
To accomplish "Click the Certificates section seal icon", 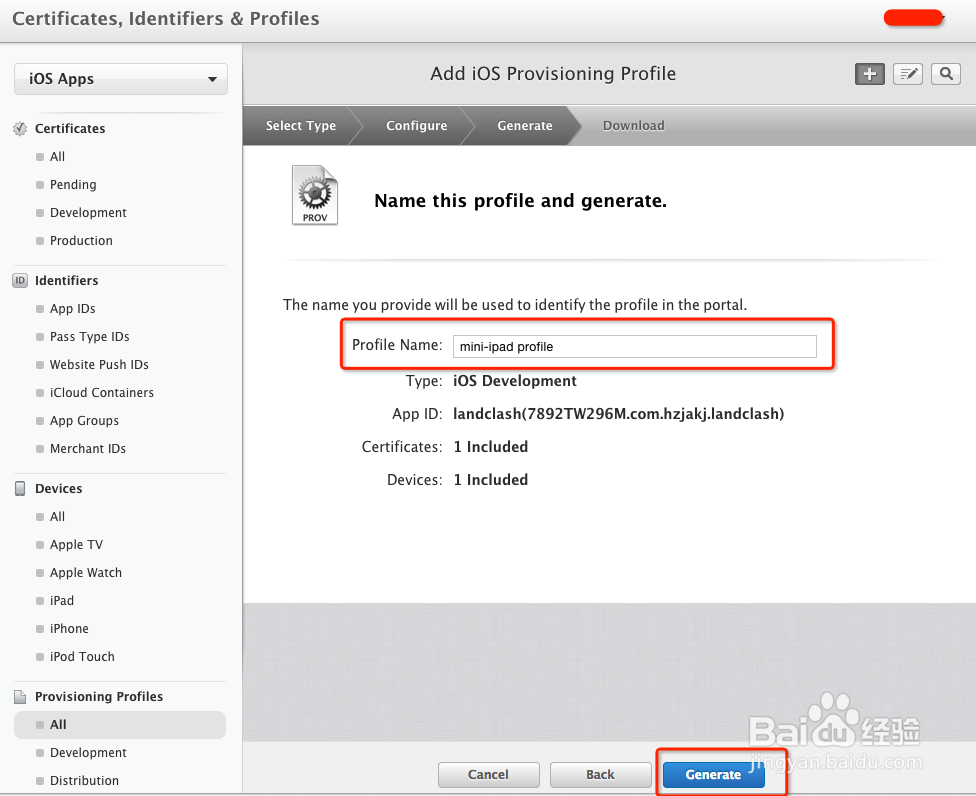I will [x=20, y=129].
